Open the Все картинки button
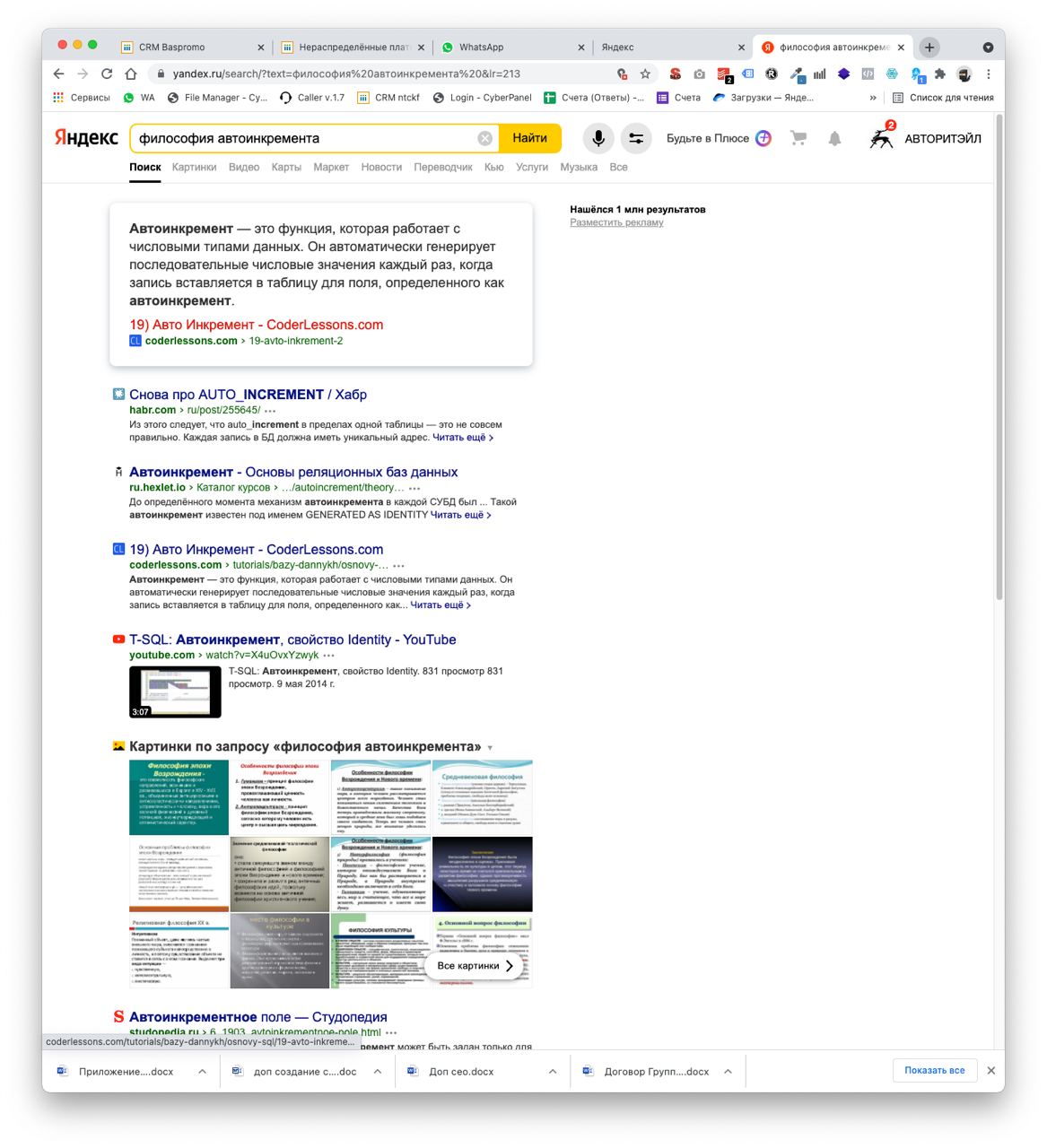The image size is (1047, 1148). [x=476, y=966]
